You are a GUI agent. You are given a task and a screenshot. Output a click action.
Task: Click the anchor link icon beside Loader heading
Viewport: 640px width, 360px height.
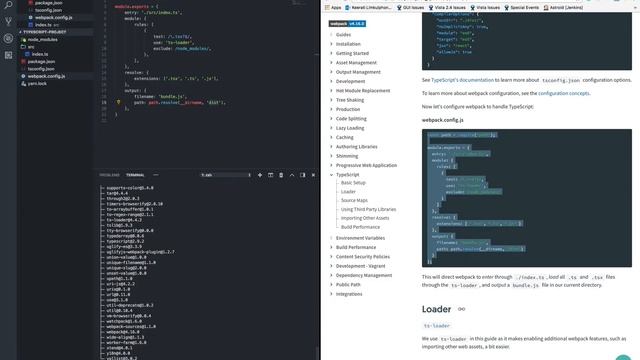(x=461, y=309)
